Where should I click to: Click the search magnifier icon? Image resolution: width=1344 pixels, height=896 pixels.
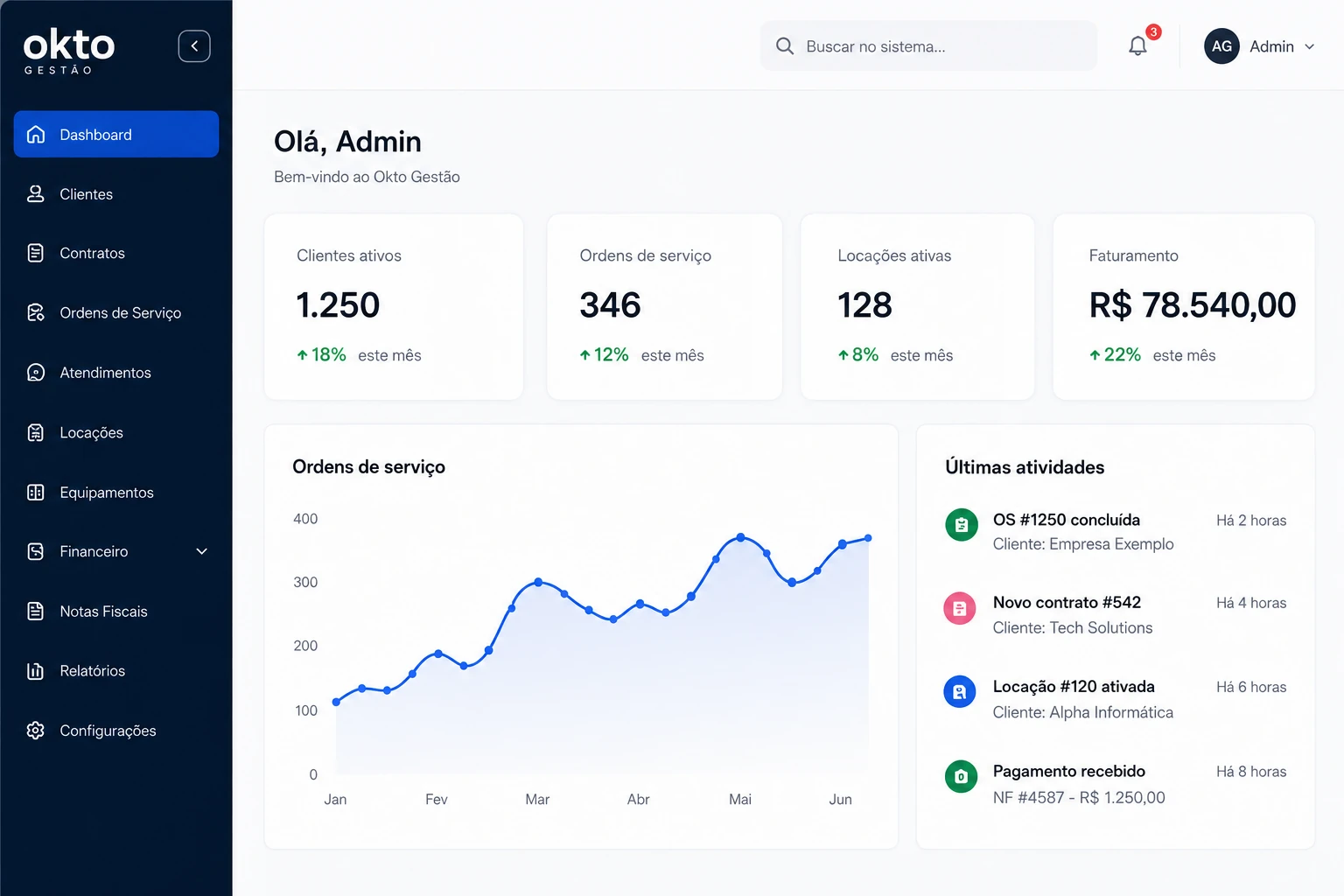point(785,46)
